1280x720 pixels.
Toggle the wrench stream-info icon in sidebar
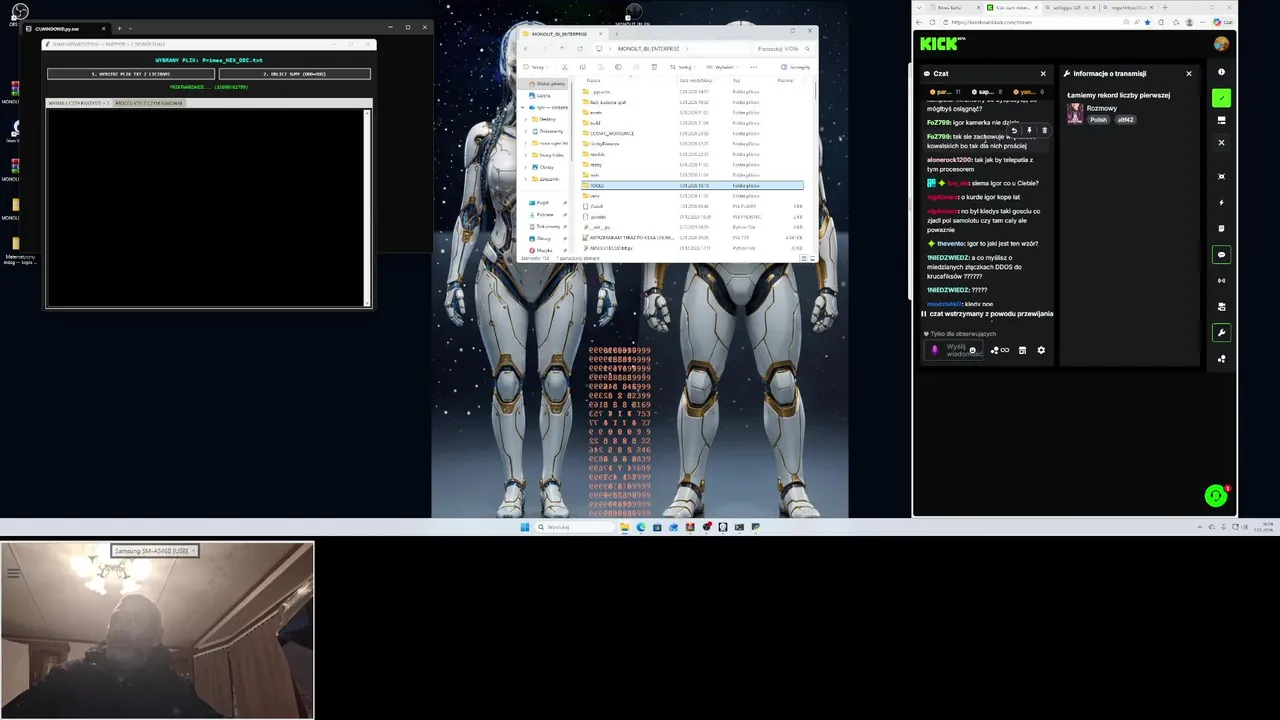click(1221, 333)
